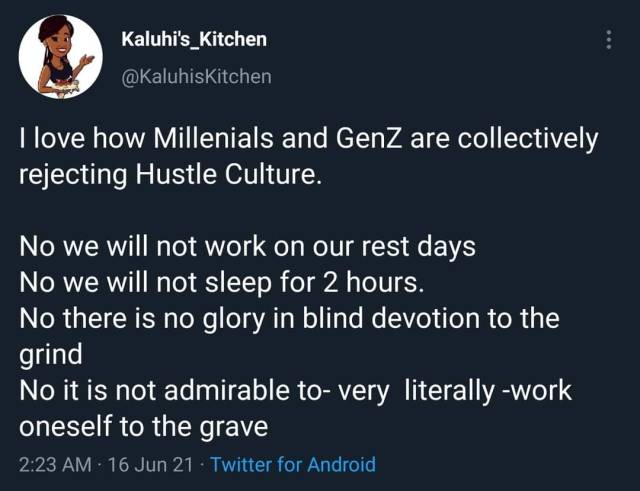Click the text 'oneself to the grave'
Image resolution: width=640 pixels, height=491 pixels.
pyautogui.click(x=143, y=427)
